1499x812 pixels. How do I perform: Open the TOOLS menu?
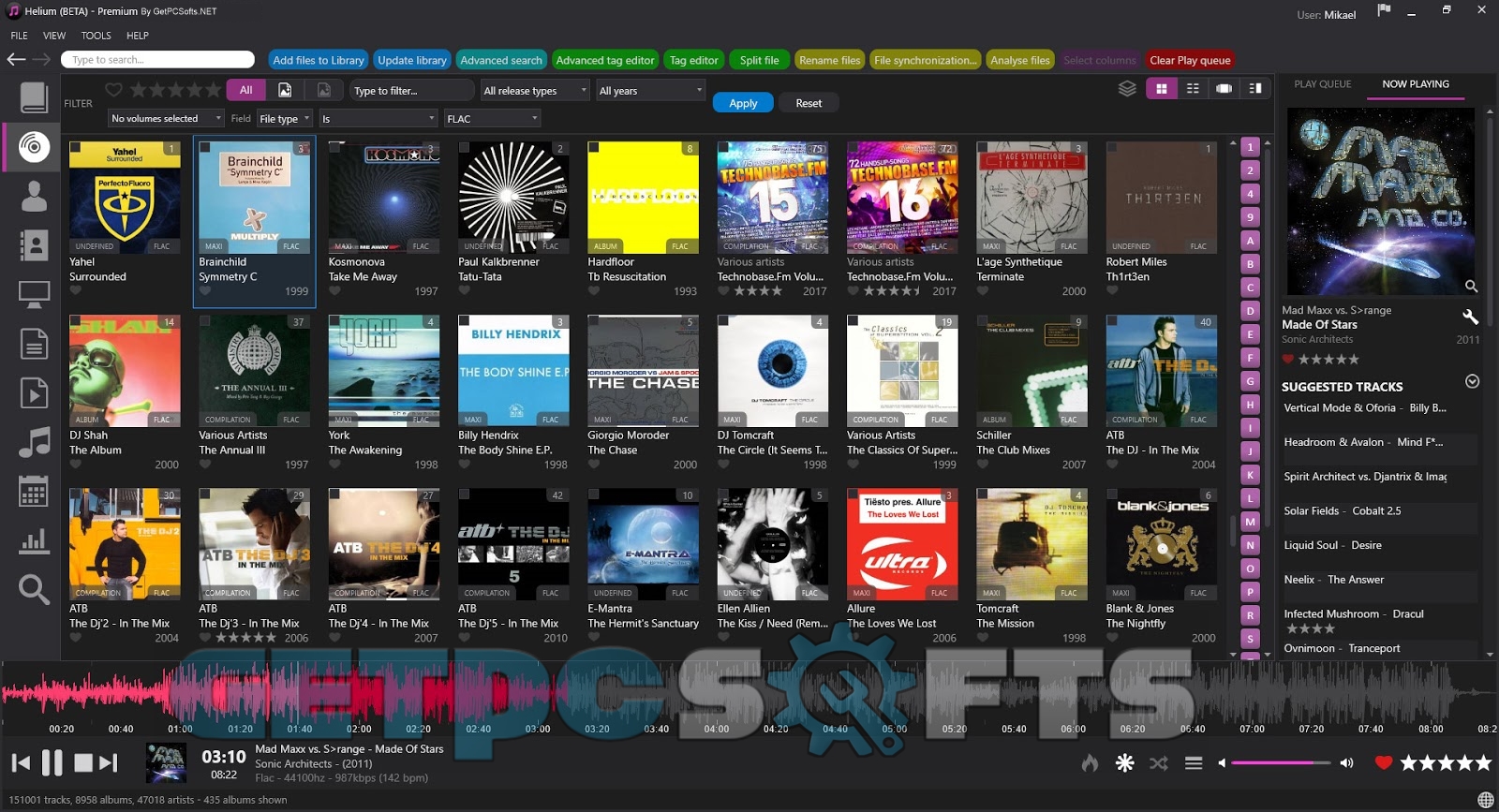pyautogui.click(x=96, y=36)
